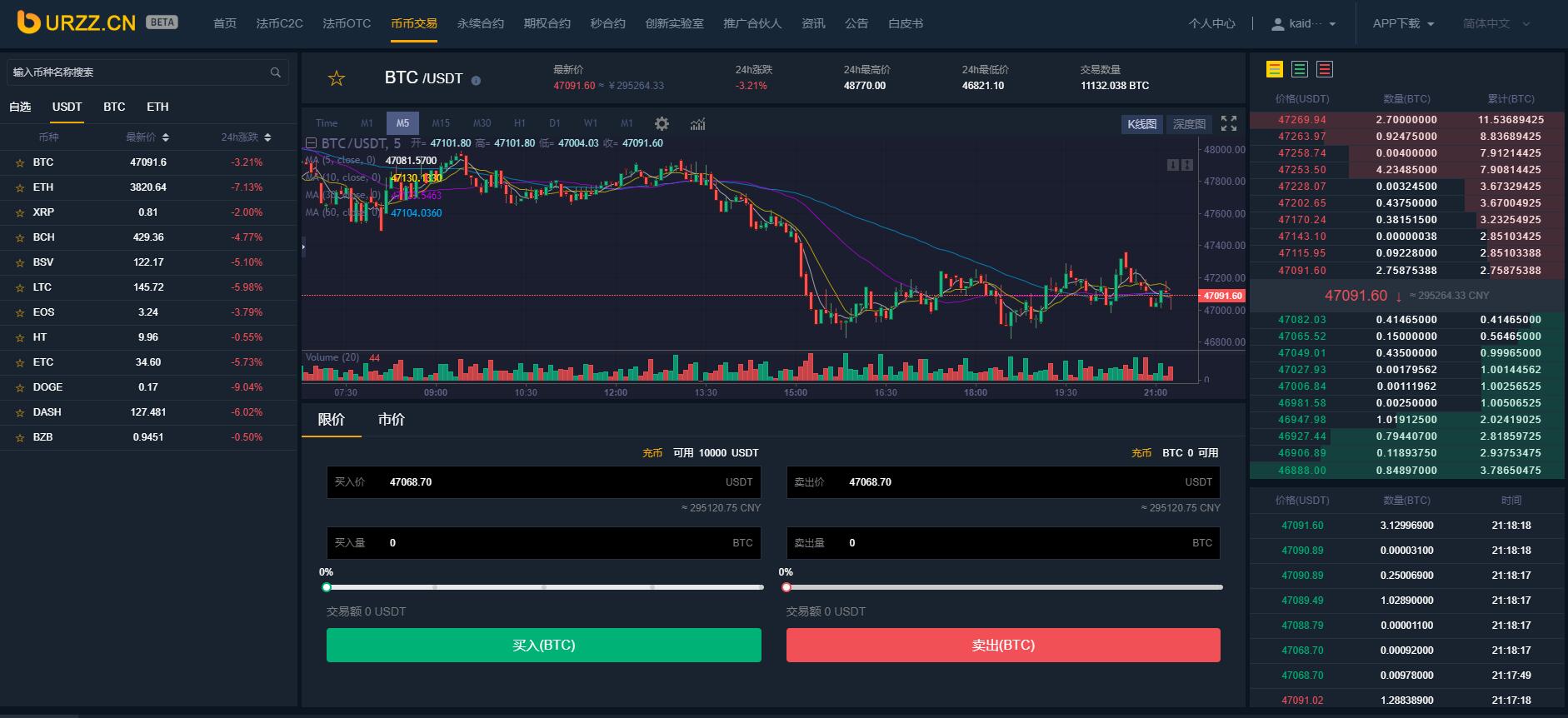Screen dimensions: 1568x718
Task: Expand chart to fullscreen
Action: 1229,124
